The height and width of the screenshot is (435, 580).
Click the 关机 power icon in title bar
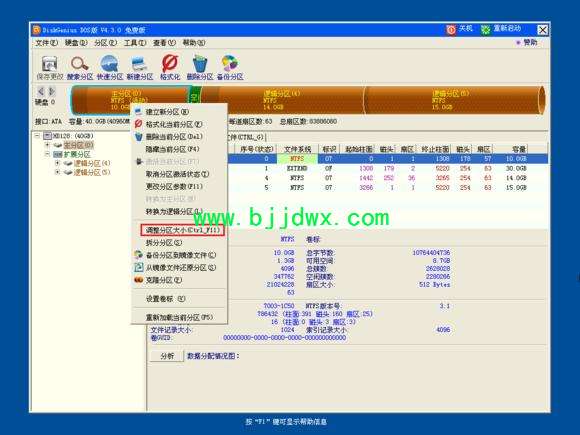click(x=451, y=30)
